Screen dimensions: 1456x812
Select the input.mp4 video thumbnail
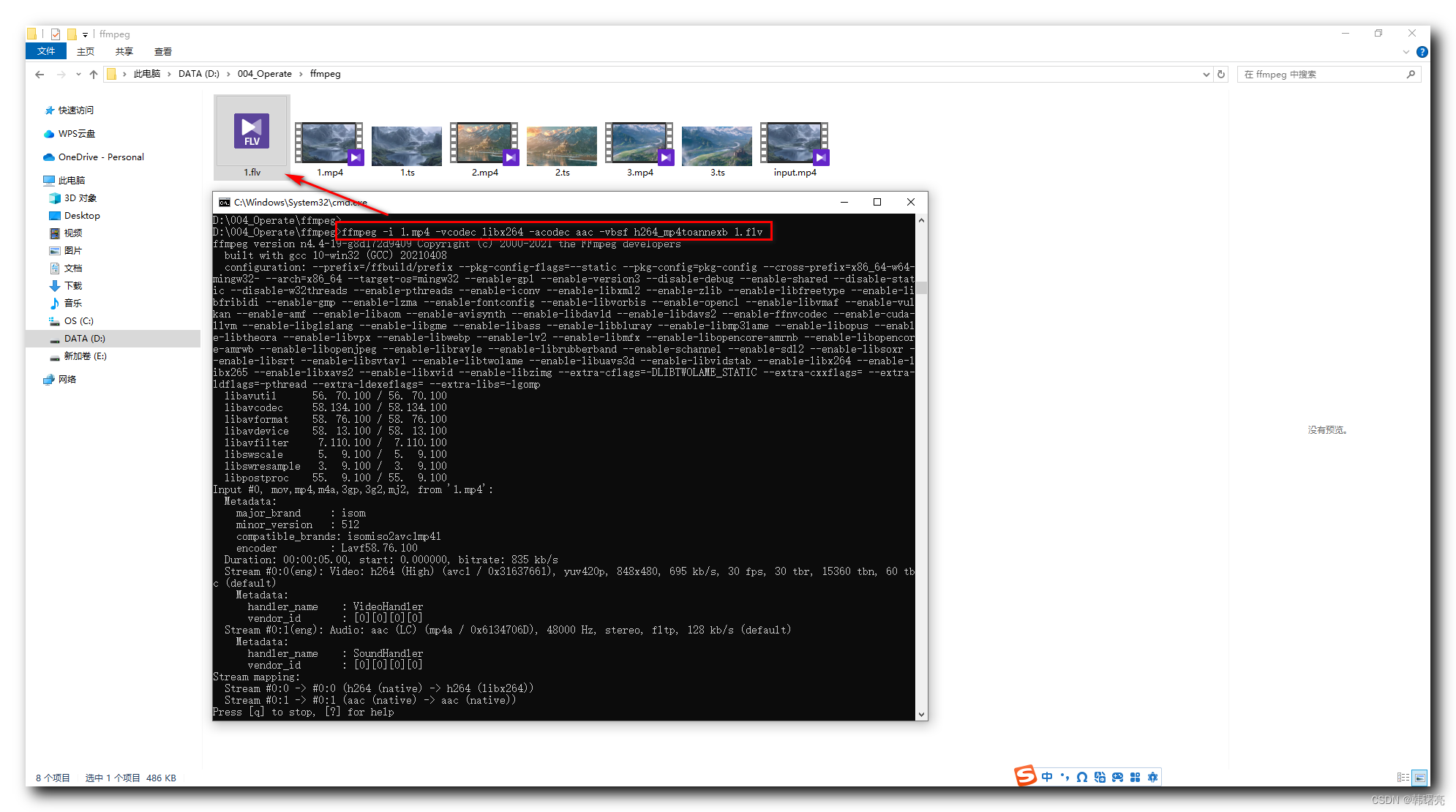click(x=797, y=143)
